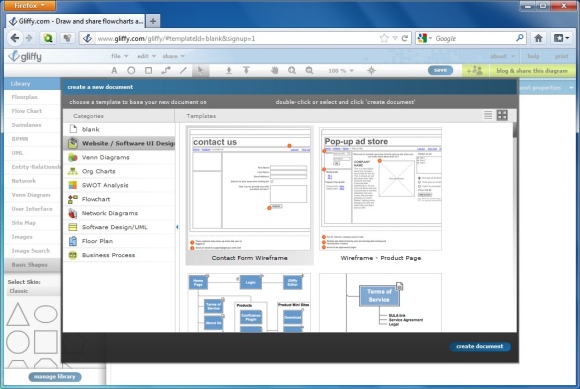
Task: Select the ellipse shape tool
Action: pos(131,70)
